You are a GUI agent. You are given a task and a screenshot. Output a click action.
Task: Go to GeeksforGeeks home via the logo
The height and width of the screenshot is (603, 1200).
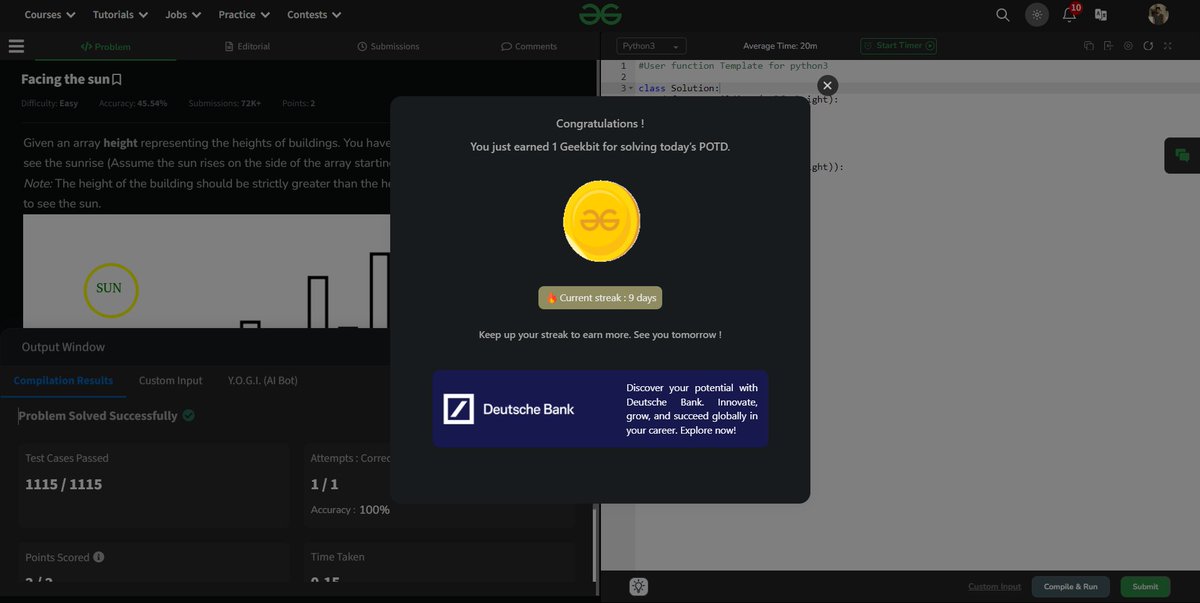[600, 14]
